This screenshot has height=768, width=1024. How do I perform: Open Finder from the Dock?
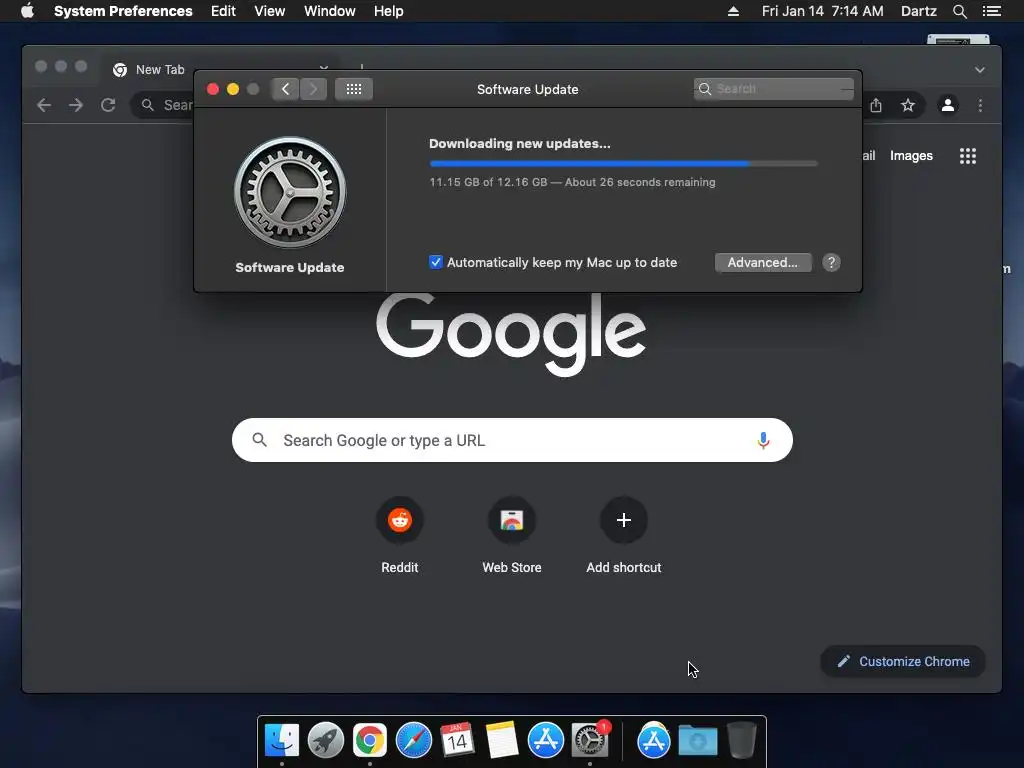click(281, 740)
